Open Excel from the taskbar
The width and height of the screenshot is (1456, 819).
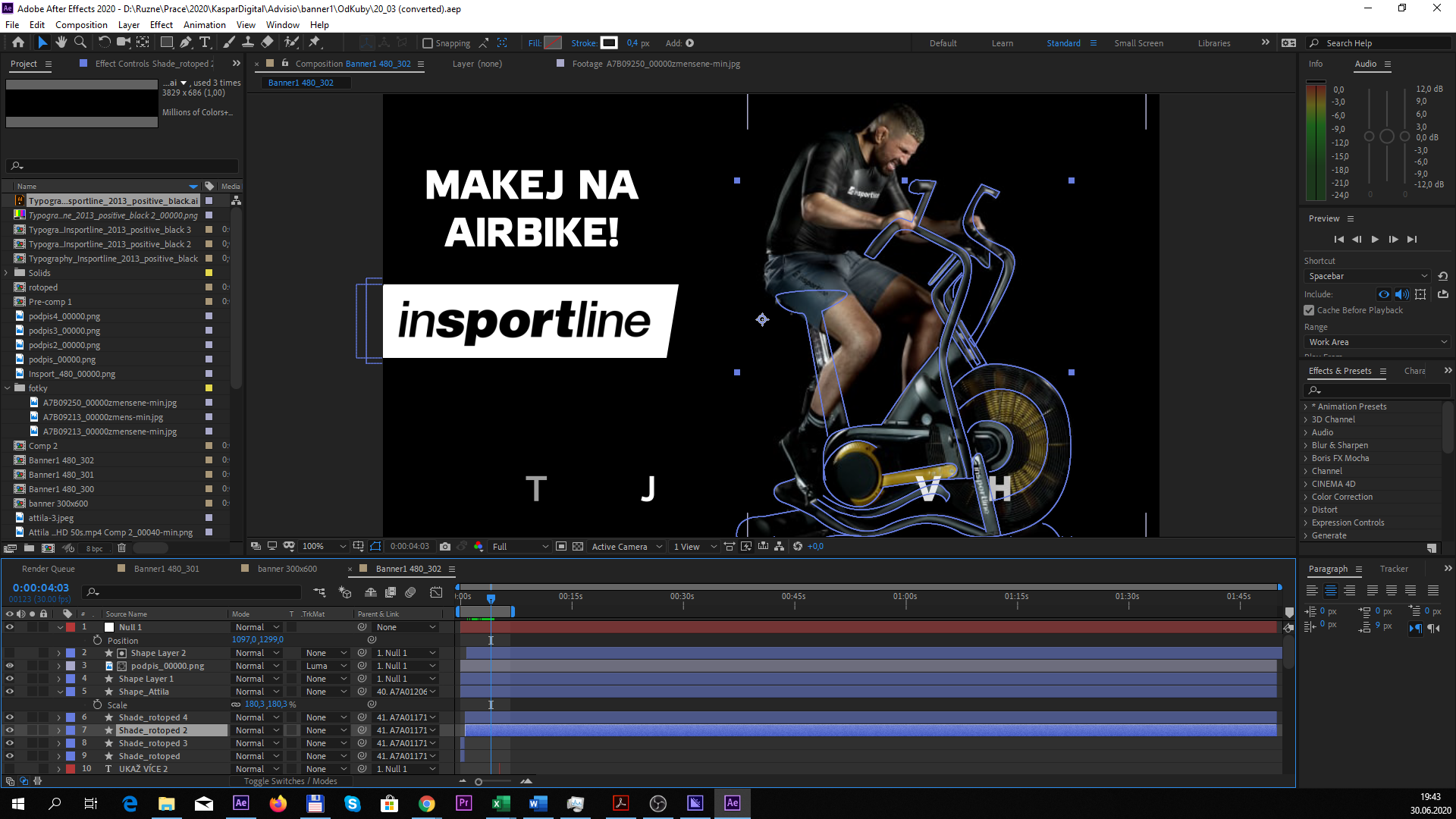click(500, 803)
